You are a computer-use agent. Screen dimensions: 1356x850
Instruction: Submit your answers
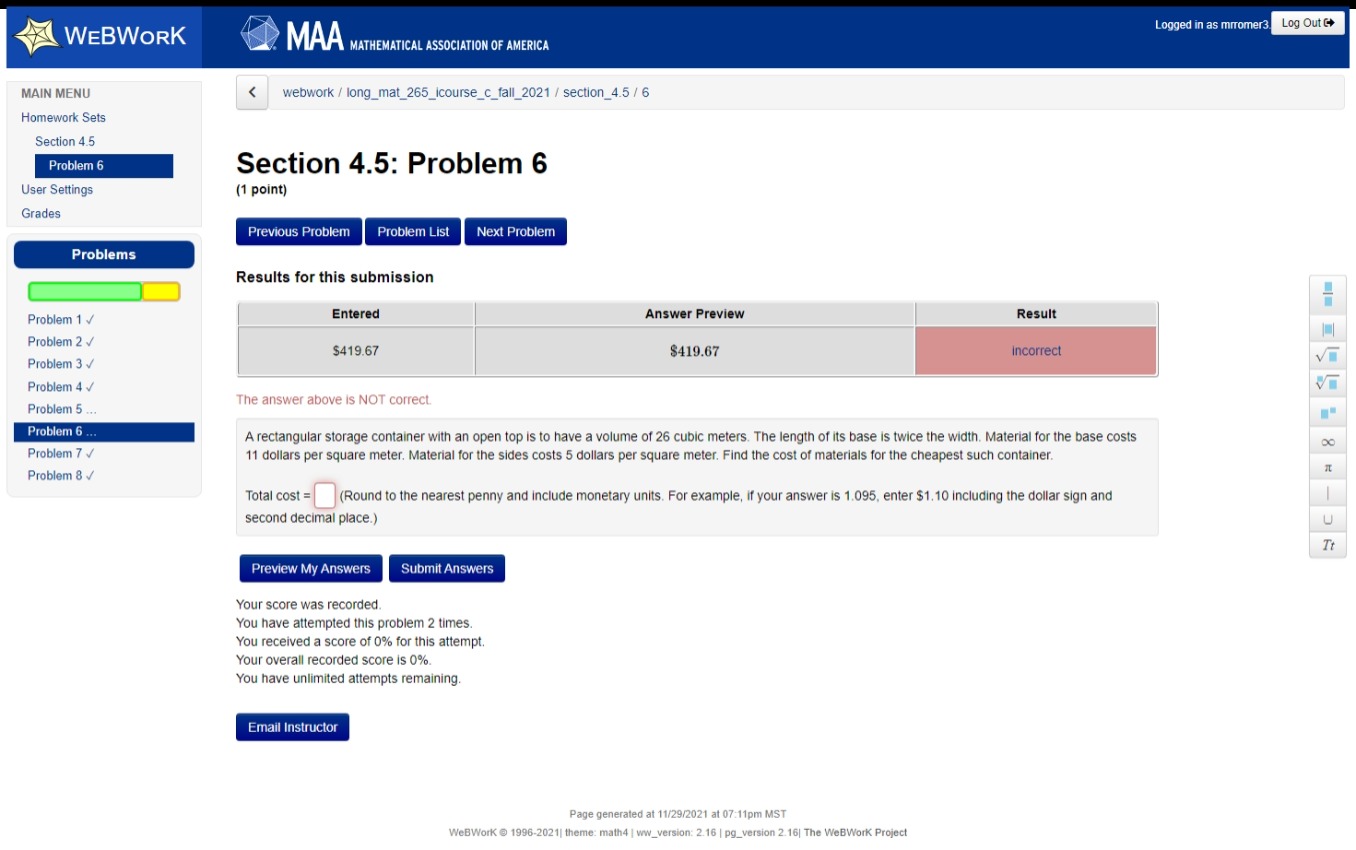tap(447, 568)
